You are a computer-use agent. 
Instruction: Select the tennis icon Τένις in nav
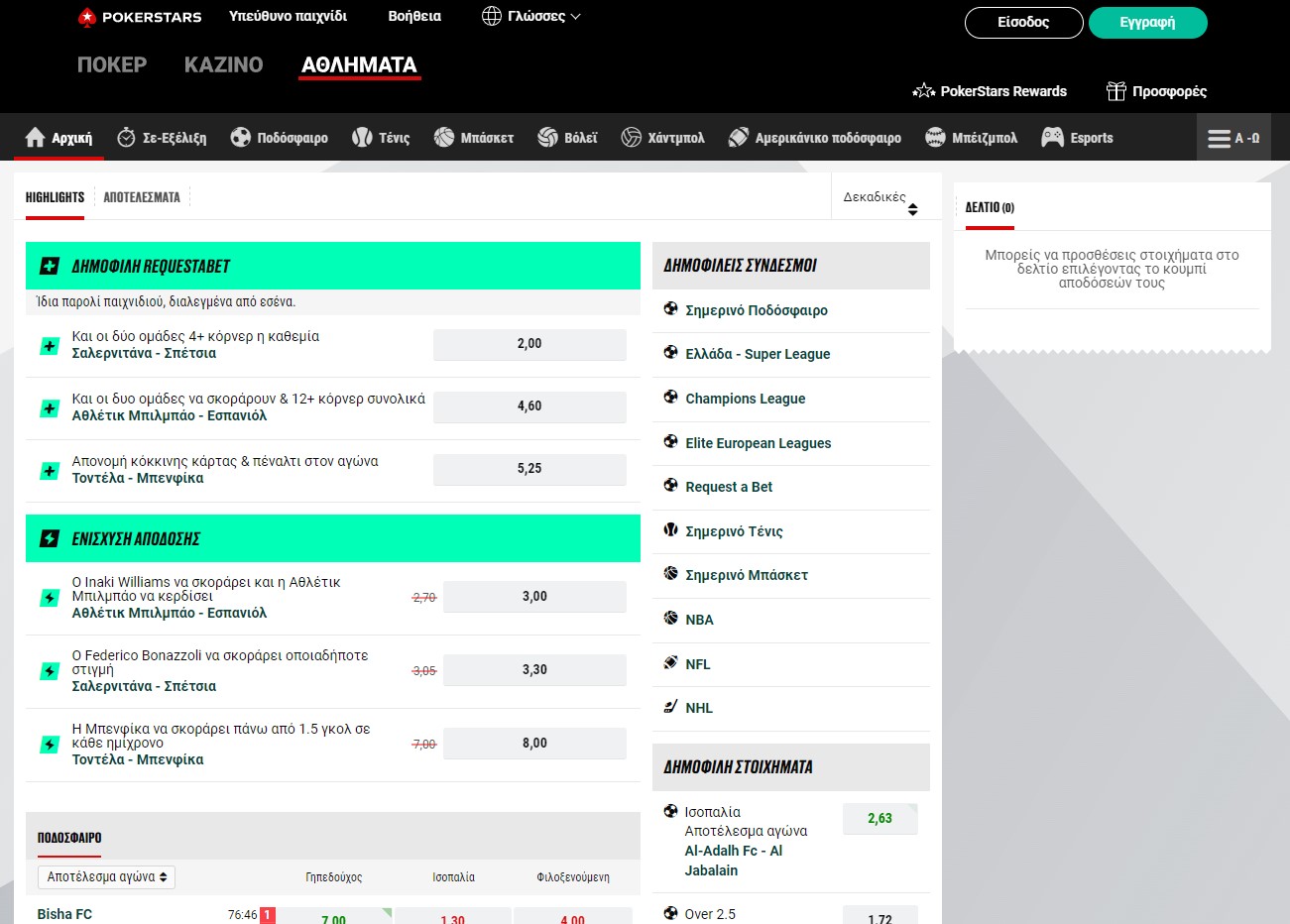(x=362, y=137)
